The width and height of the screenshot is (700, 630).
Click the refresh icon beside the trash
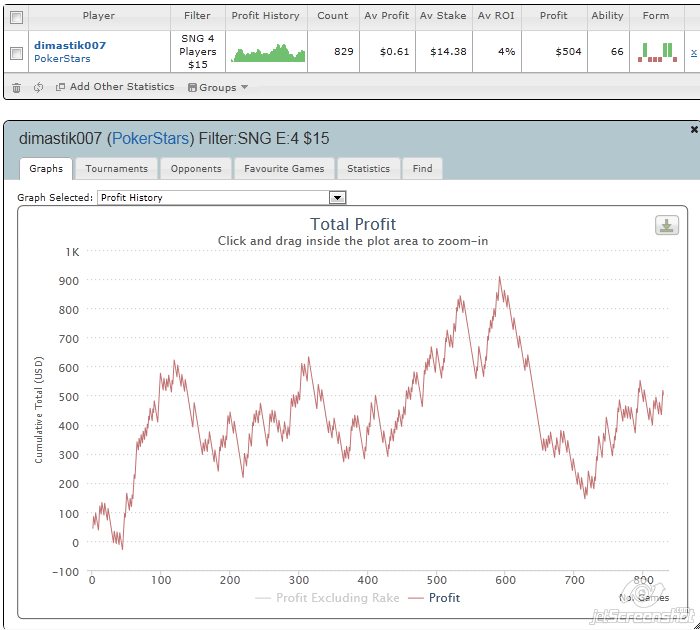pyautogui.click(x=38, y=88)
